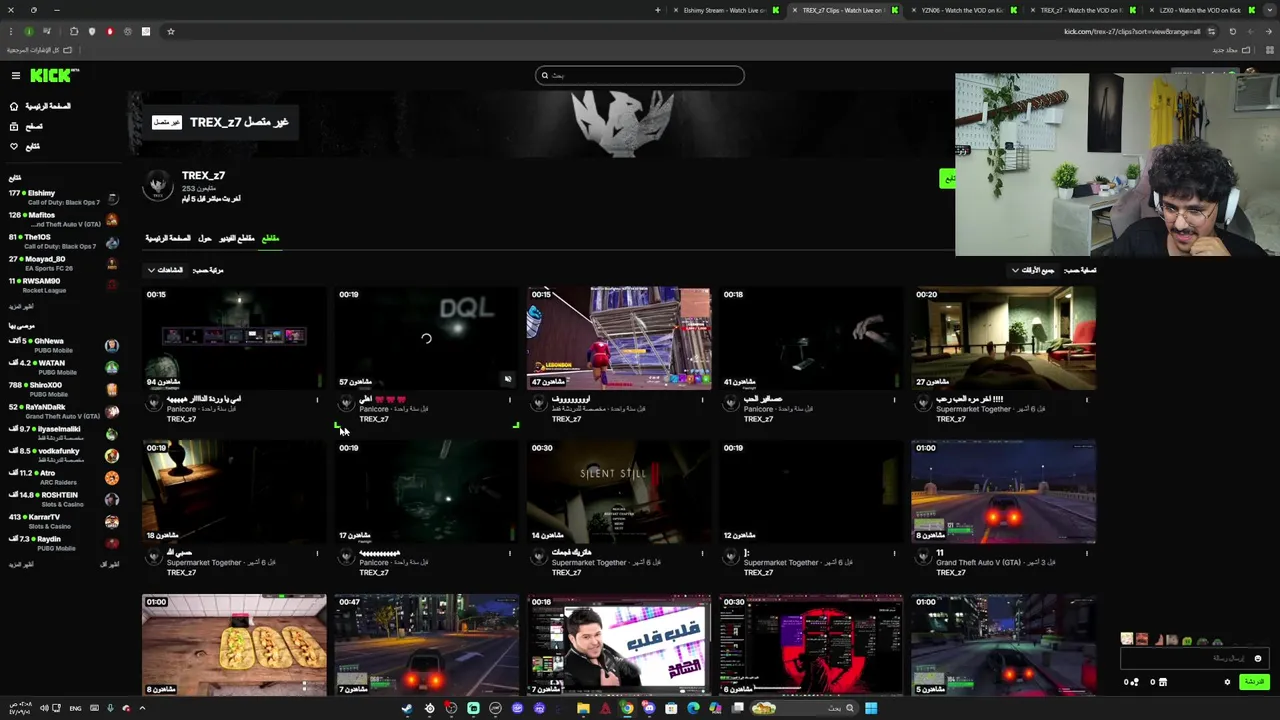Click ShiroX00 channel in sidebar
1280x720 pixels.
coord(63,389)
